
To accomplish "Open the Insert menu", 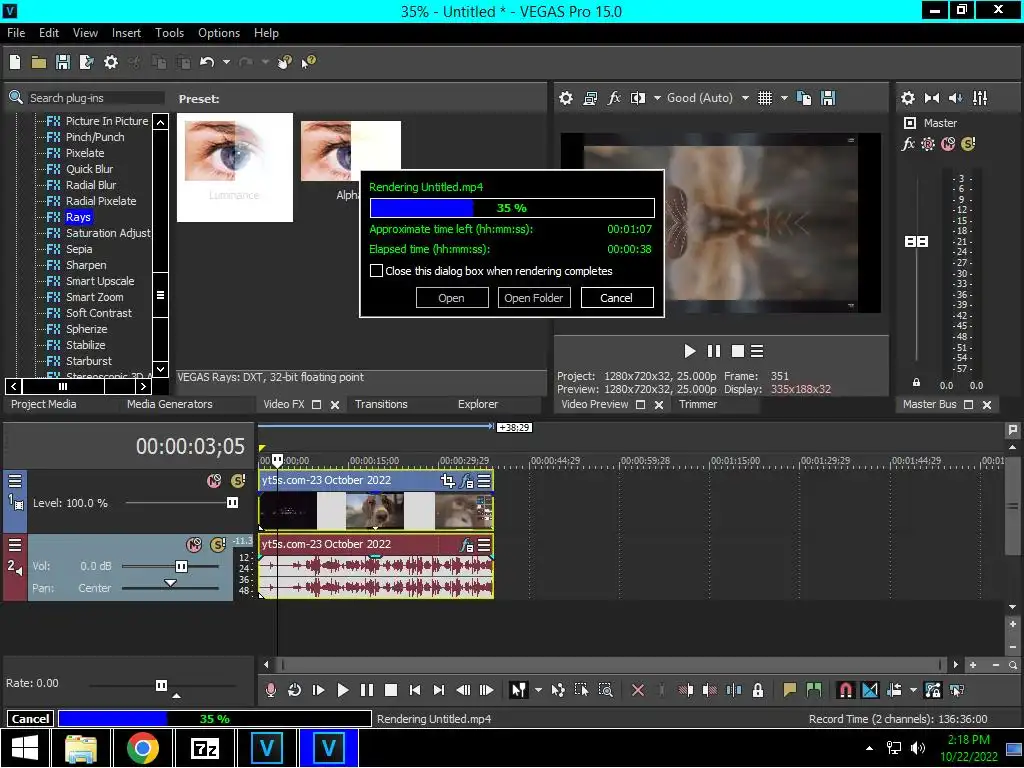I will [126, 33].
